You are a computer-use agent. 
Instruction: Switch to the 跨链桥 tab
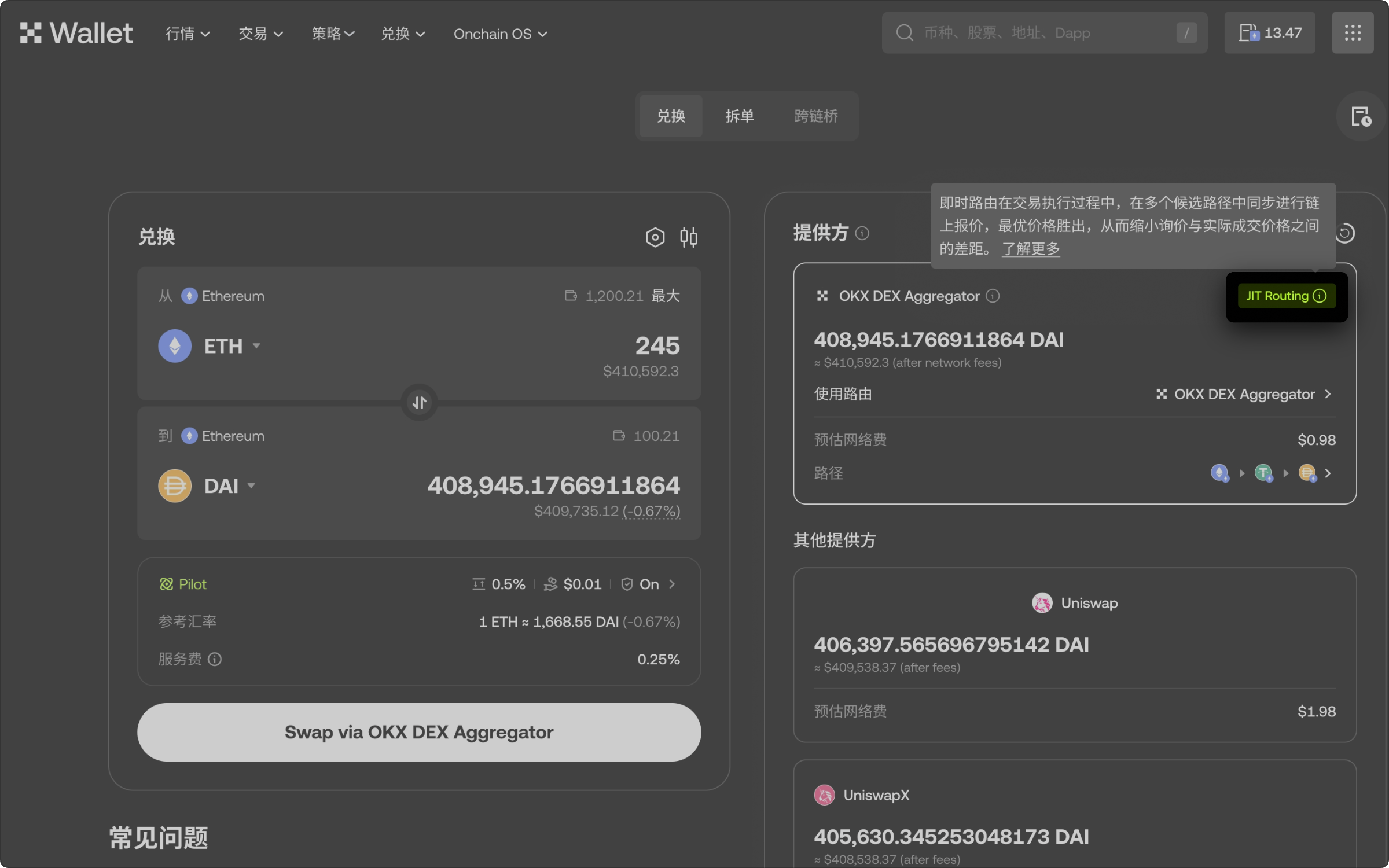click(x=816, y=116)
